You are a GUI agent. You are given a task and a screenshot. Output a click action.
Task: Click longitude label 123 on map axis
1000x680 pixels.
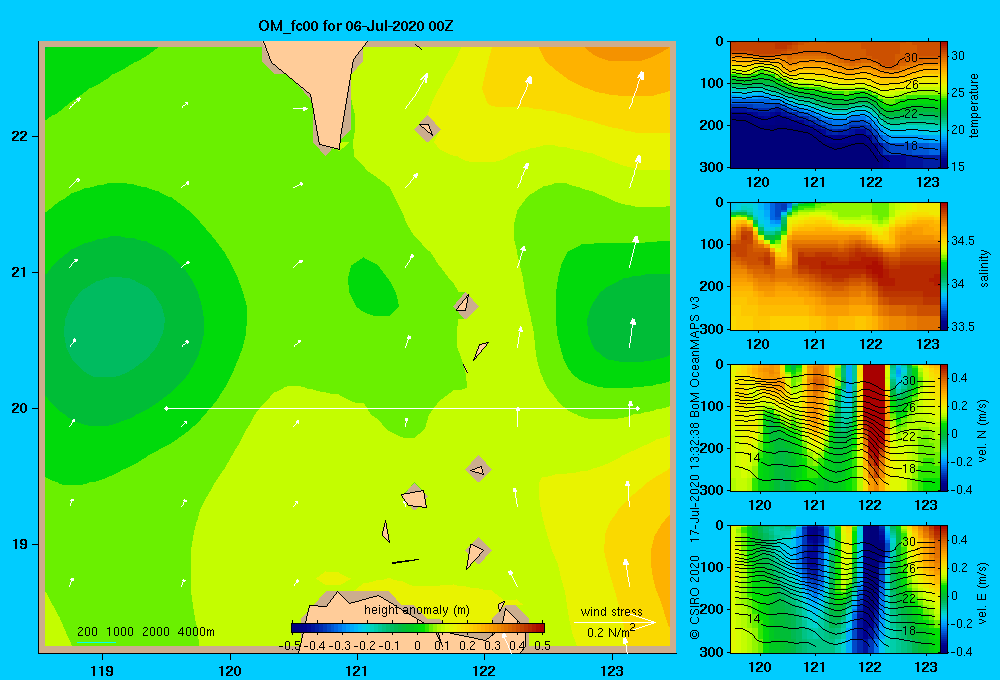point(612,670)
